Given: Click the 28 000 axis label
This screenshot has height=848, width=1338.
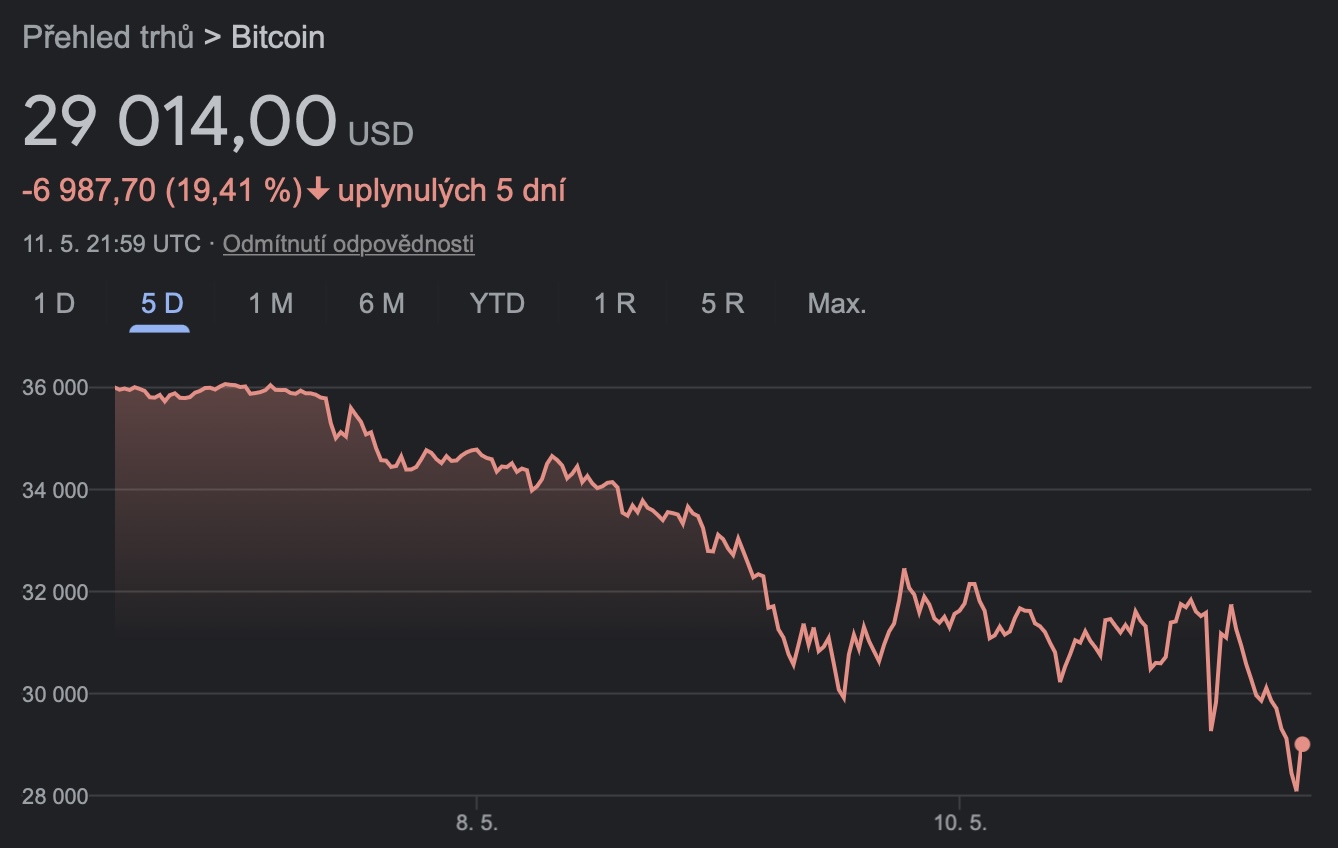Looking at the screenshot, I should pyautogui.click(x=55, y=796).
